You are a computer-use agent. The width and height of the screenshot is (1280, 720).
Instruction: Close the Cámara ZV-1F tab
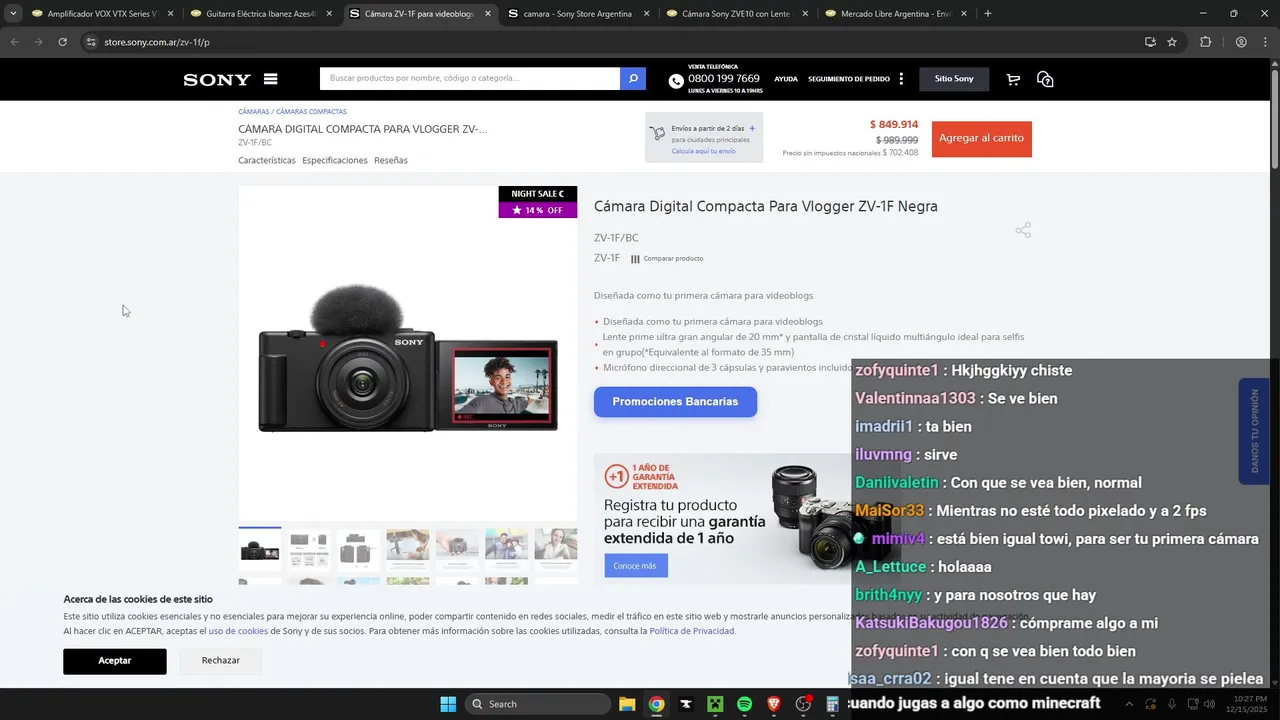tap(488, 14)
